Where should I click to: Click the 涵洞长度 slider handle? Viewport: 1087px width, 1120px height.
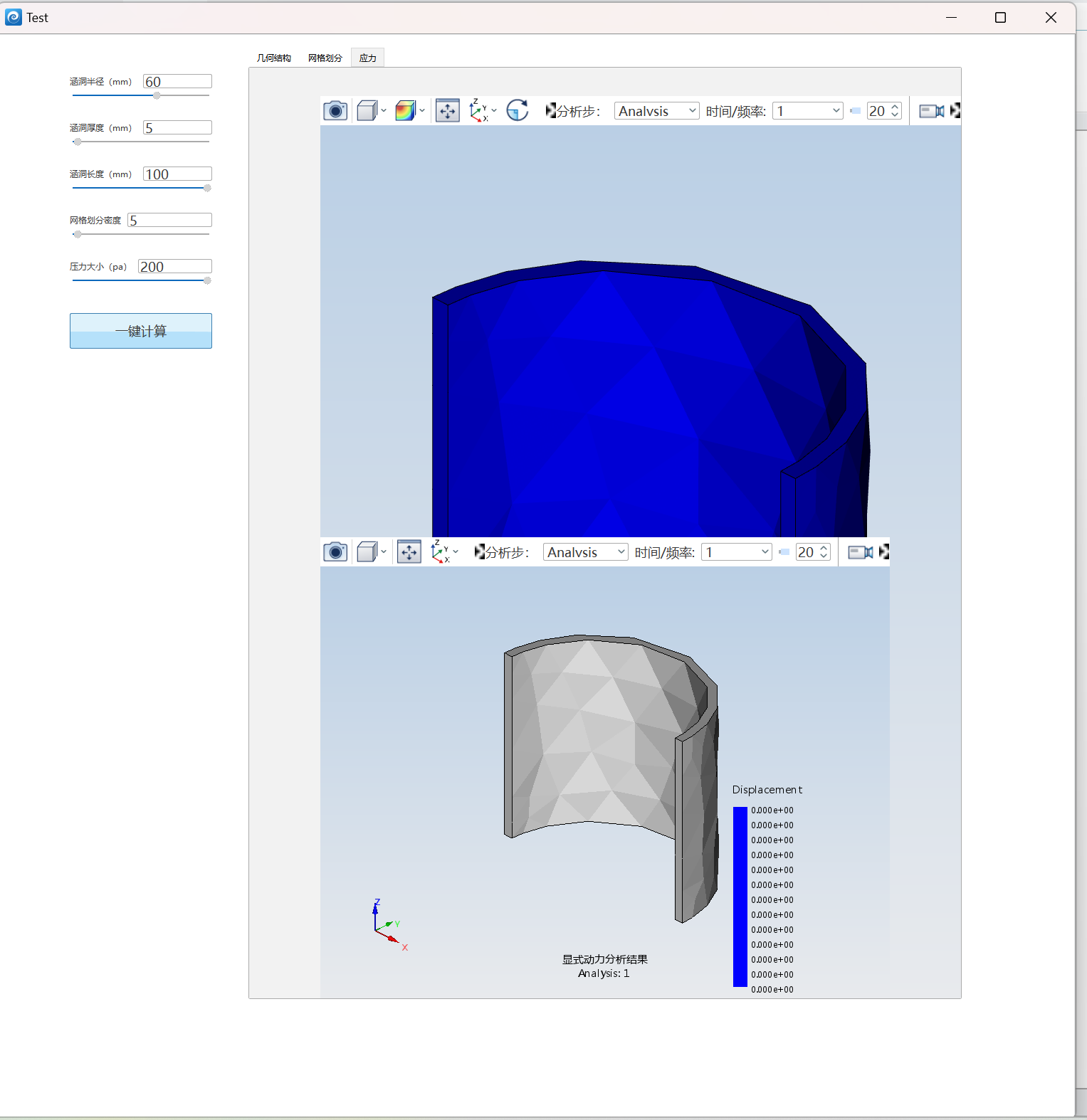(207, 188)
